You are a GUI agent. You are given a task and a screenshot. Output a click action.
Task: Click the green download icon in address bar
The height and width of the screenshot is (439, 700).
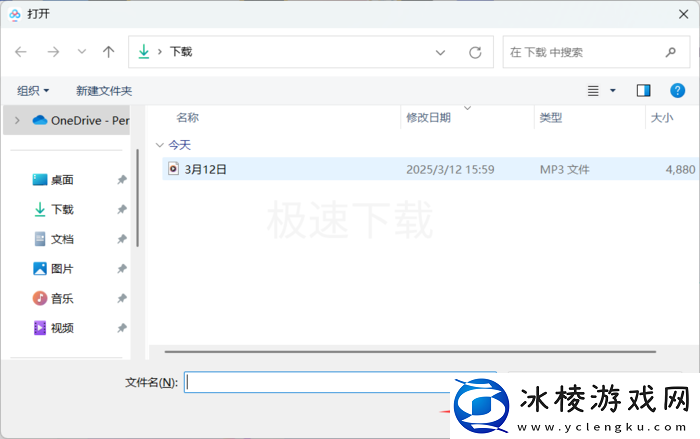click(x=144, y=52)
